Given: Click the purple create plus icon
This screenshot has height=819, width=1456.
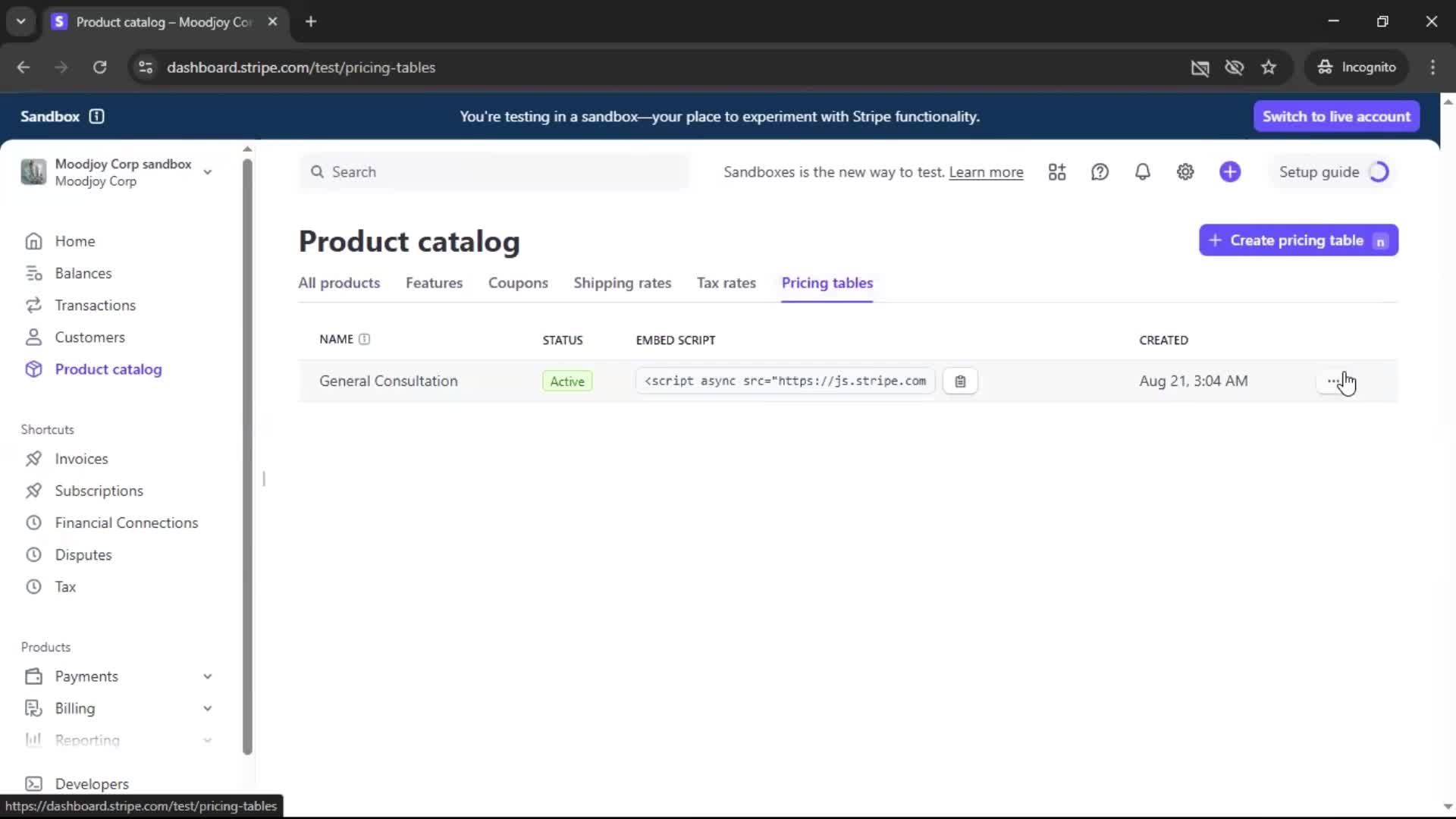Looking at the screenshot, I should 1230,172.
